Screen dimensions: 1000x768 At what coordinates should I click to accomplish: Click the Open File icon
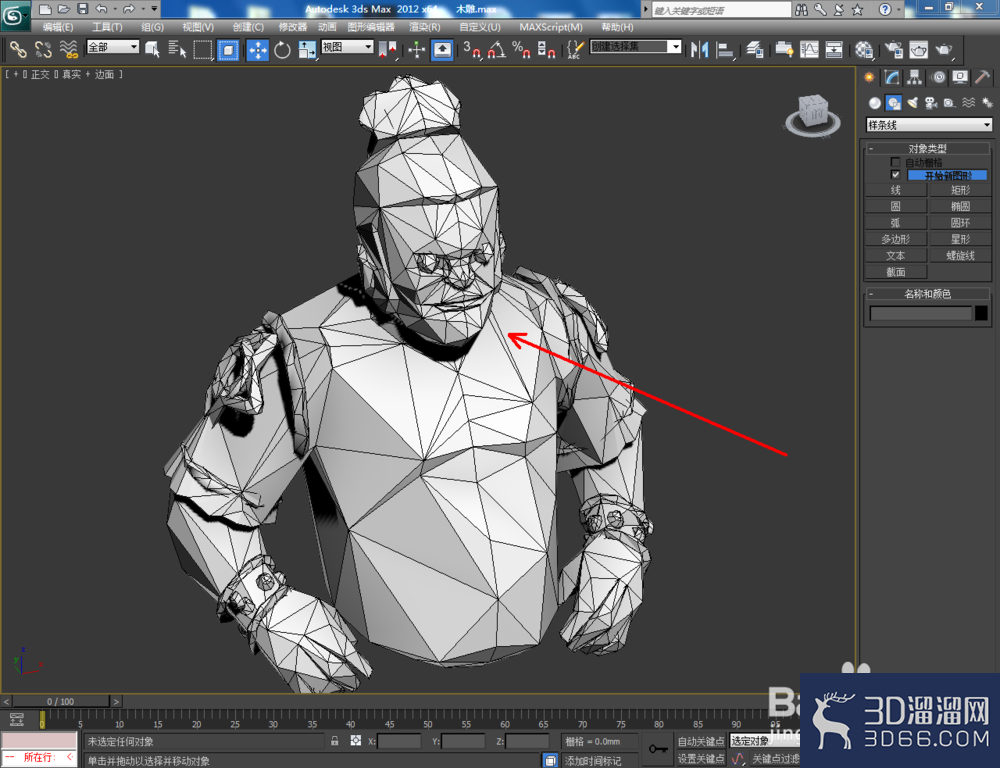point(63,9)
